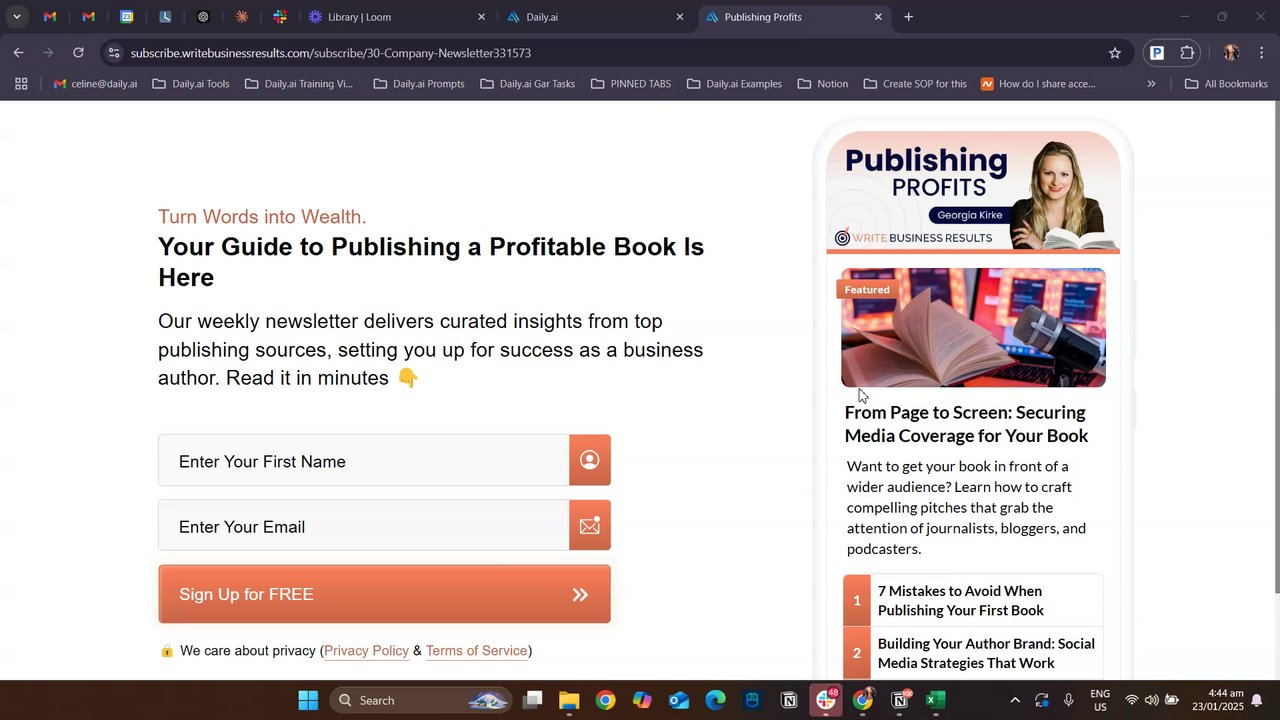Open the Daily.ai Gar Tasks bookmark folder

pos(528,84)
